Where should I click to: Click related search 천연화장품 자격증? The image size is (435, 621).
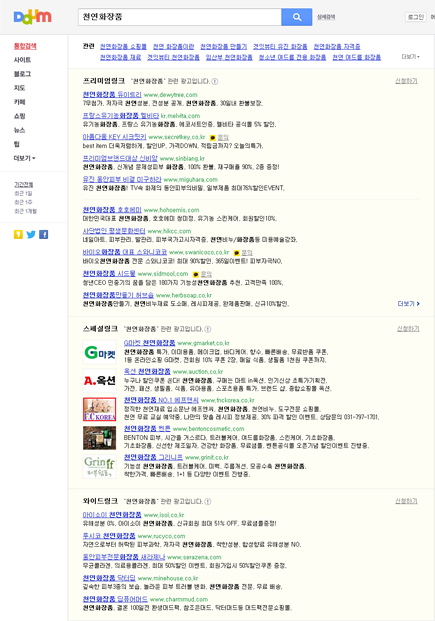(337, 47)
